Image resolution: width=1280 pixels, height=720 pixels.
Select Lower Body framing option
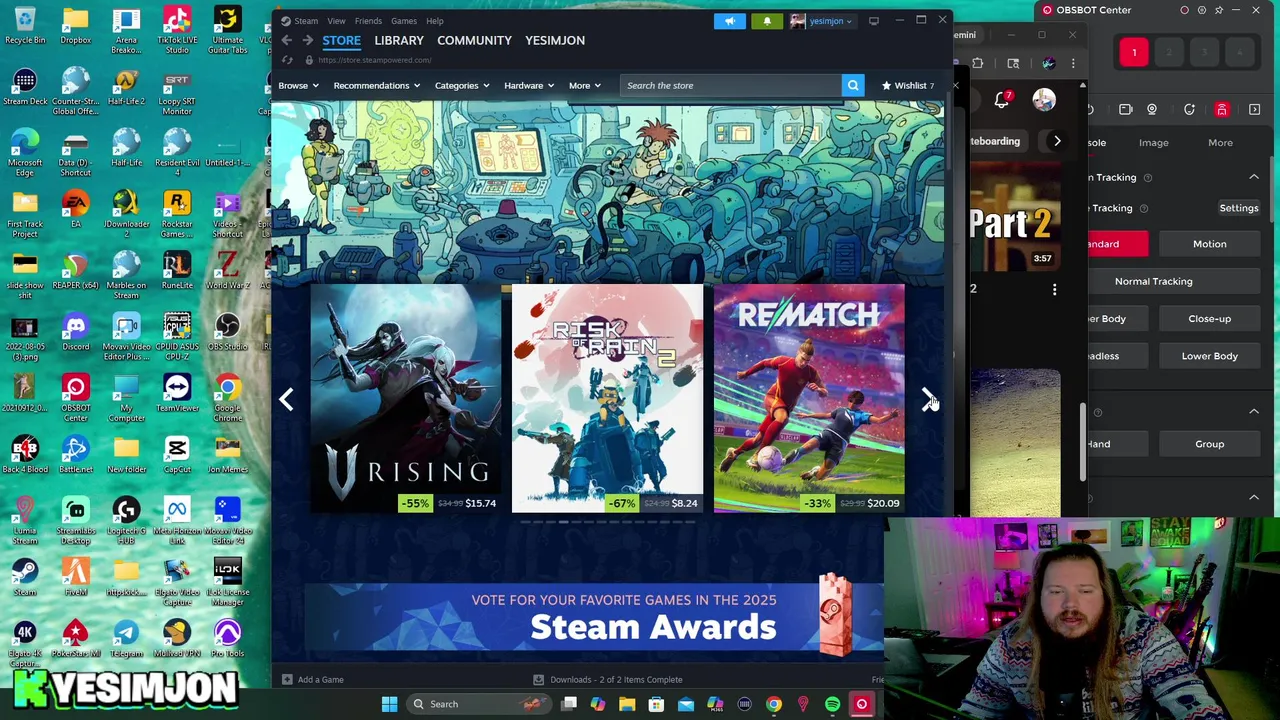[x=1209, y=356]
